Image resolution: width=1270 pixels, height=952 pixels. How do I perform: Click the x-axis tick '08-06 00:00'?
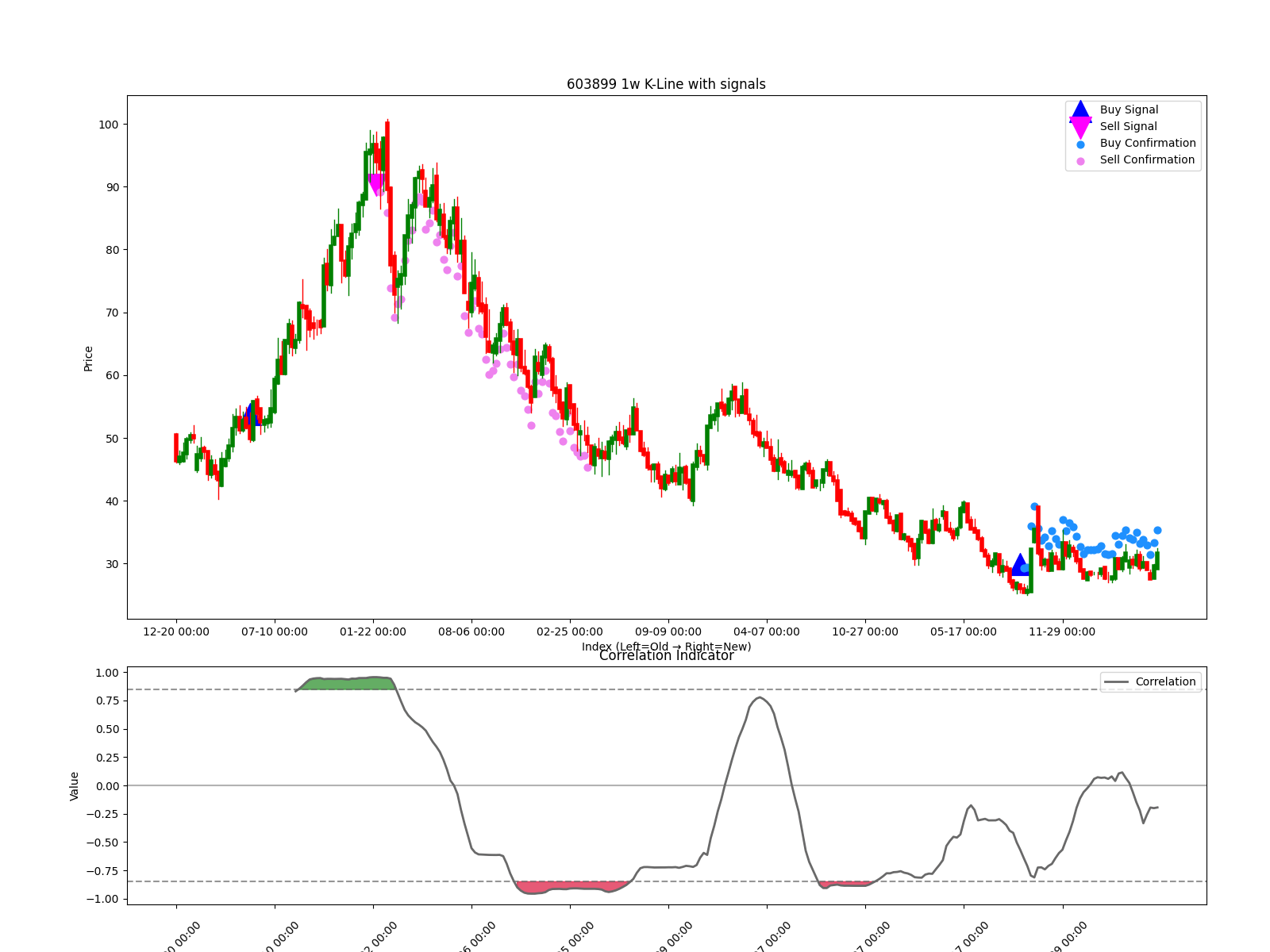[x=471, y=631]
